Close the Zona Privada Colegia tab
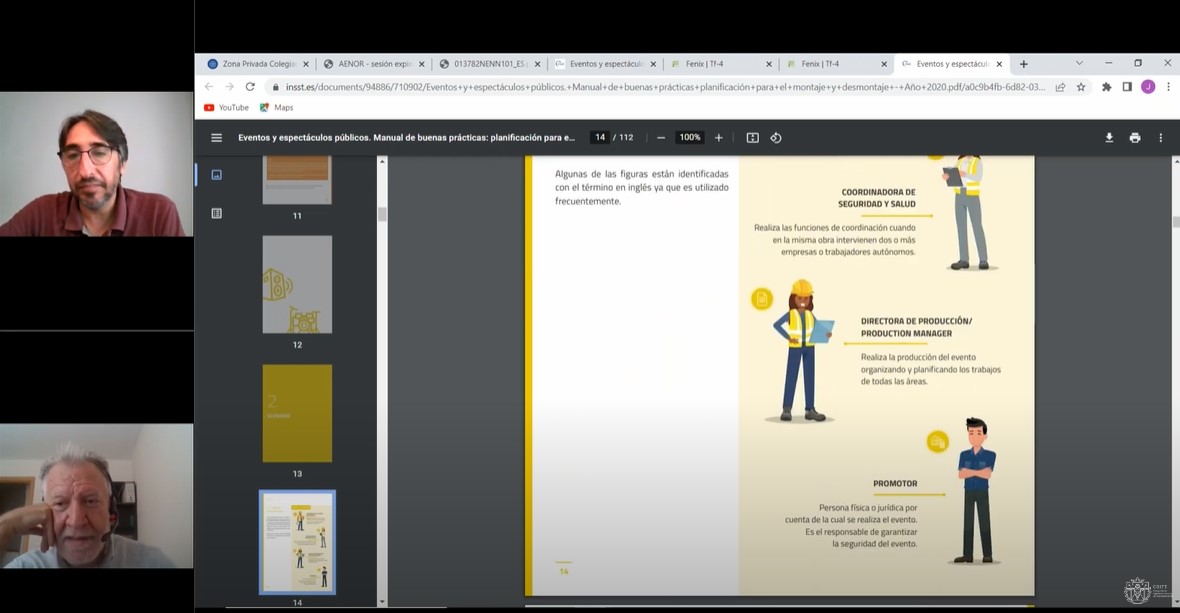This screenshot has width=1180, height=613. pyautogui.click(x=306, y=64)
